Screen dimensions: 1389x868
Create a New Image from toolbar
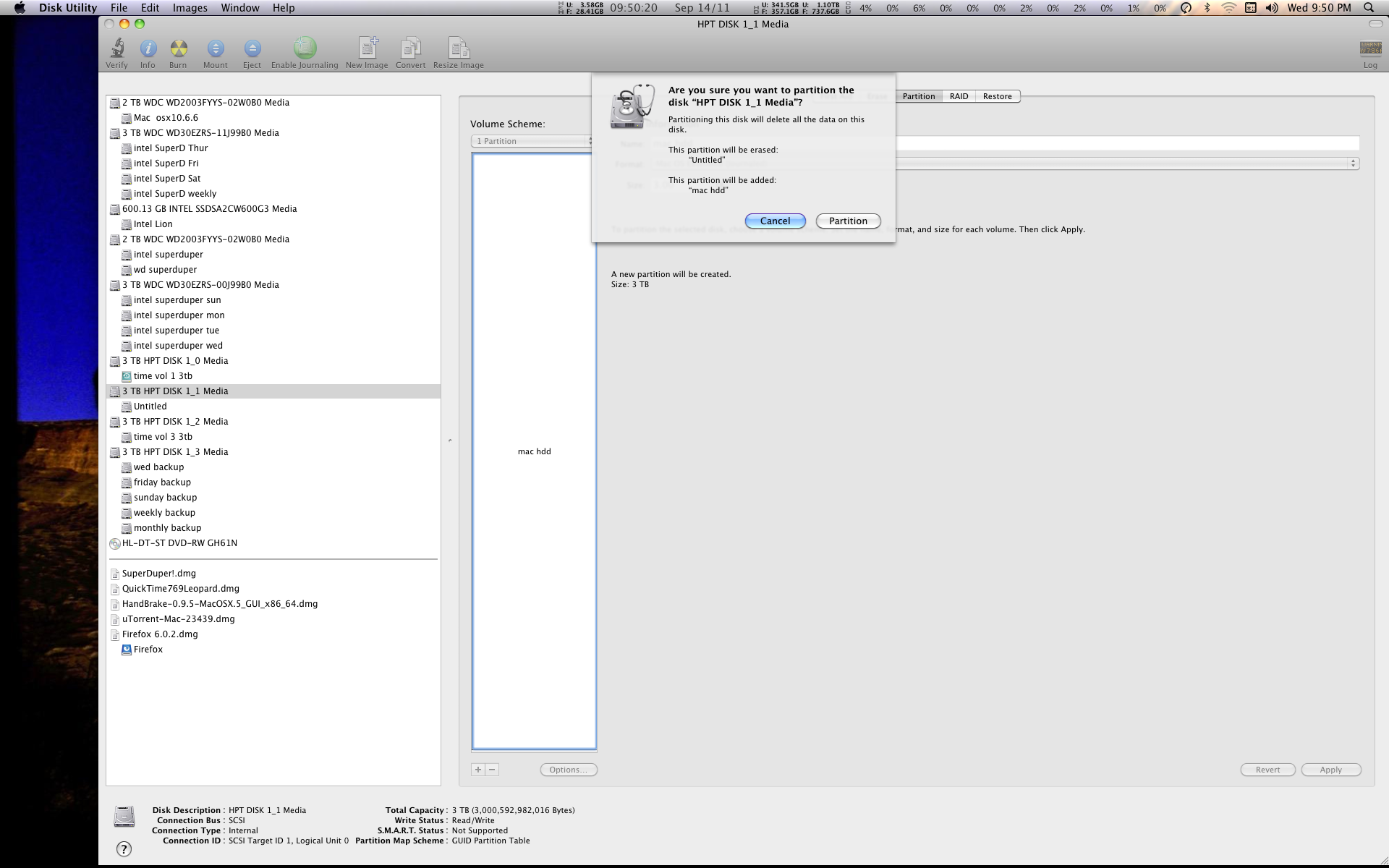pos(367,54)
